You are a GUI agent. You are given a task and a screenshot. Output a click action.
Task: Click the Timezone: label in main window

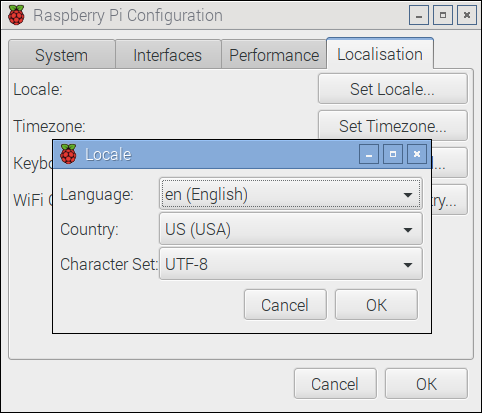pos(49,126)
